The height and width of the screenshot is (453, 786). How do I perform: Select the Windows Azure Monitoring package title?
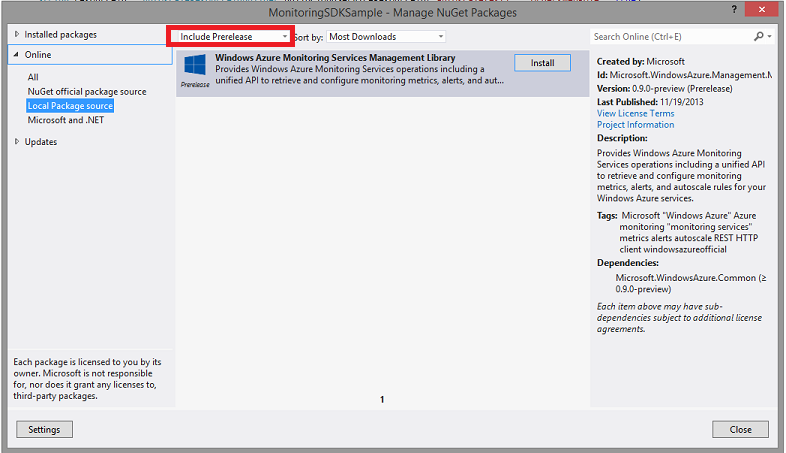335,58
